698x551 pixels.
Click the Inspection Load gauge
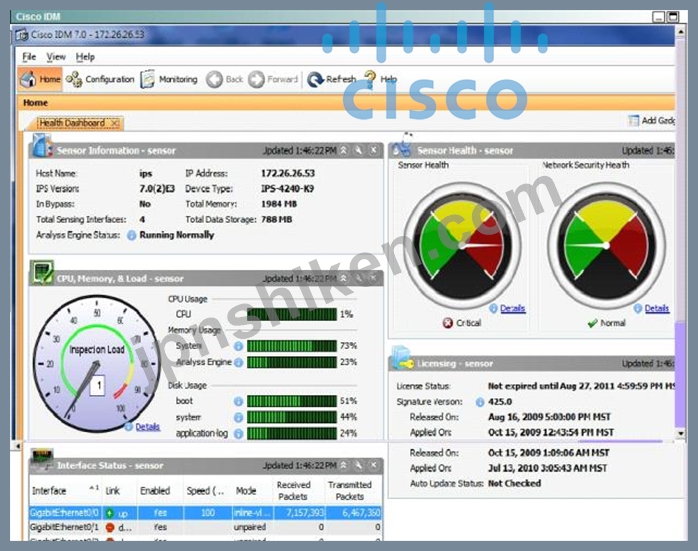(97, 363)
